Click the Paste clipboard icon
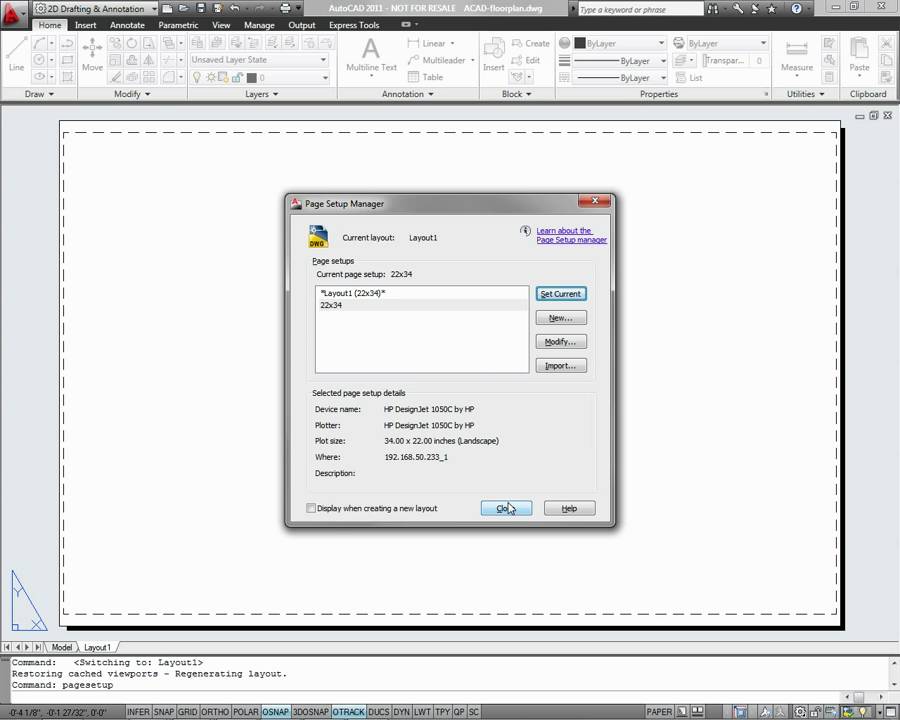This screenshot has height=720, width=900. 859,55
